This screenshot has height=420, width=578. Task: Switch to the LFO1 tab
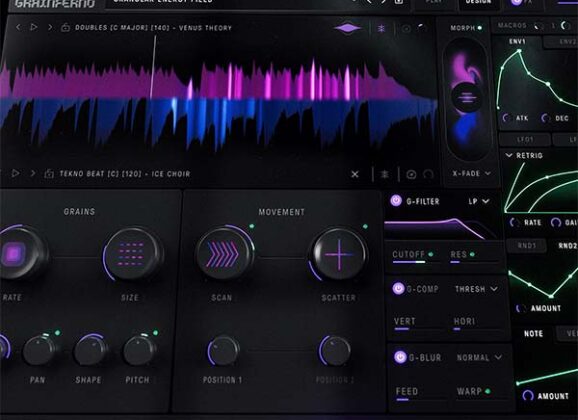[x=525, y=139]
